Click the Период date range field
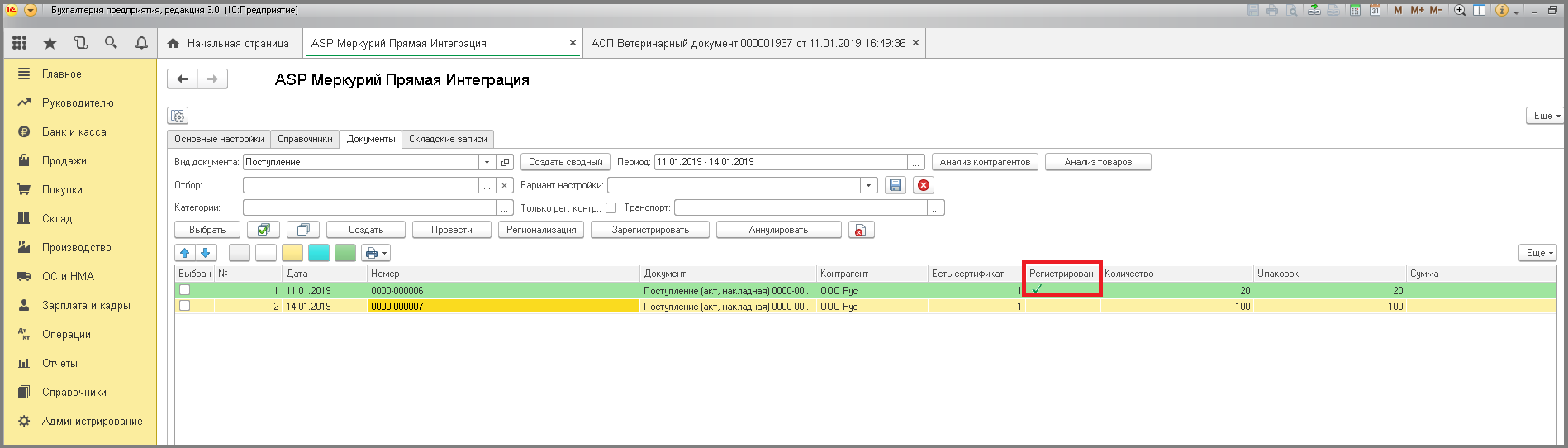 [781, 162]
